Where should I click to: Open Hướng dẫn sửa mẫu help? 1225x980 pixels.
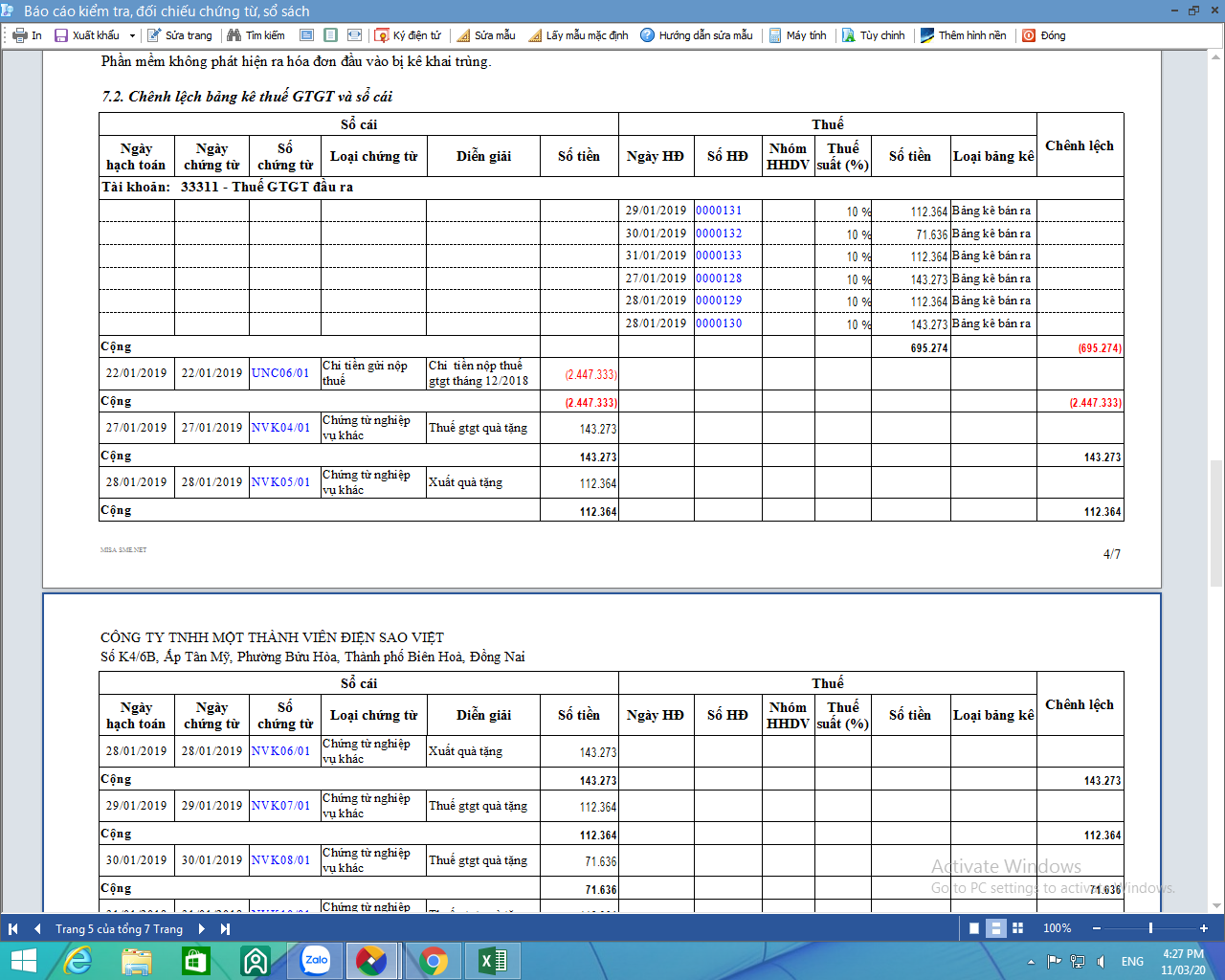click(696, 35)
